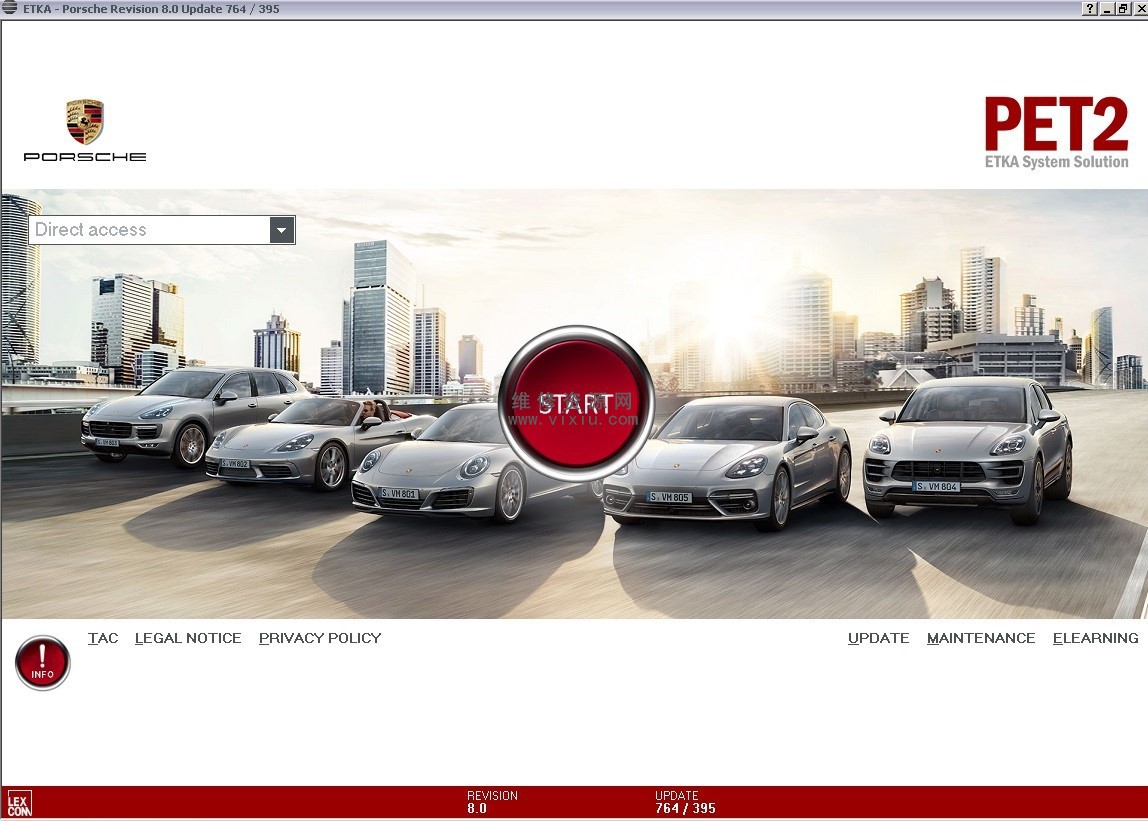
Task: Click the LexCom logo in status bar
Action: click(19, 804)
